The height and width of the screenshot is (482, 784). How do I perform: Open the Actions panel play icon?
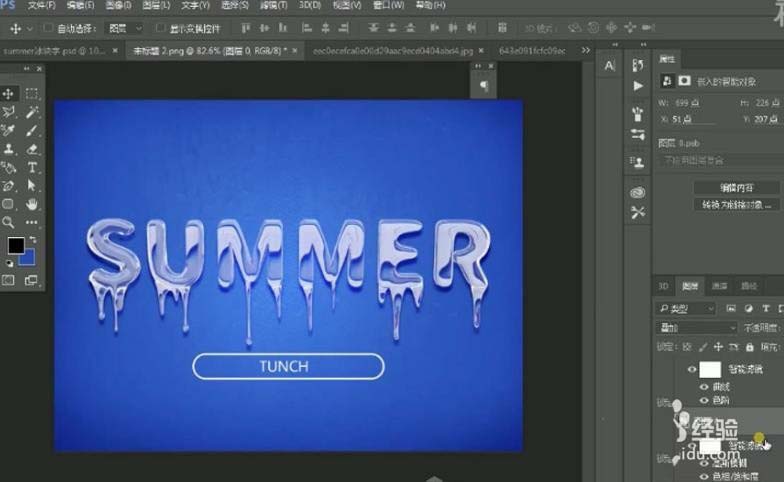638,86
